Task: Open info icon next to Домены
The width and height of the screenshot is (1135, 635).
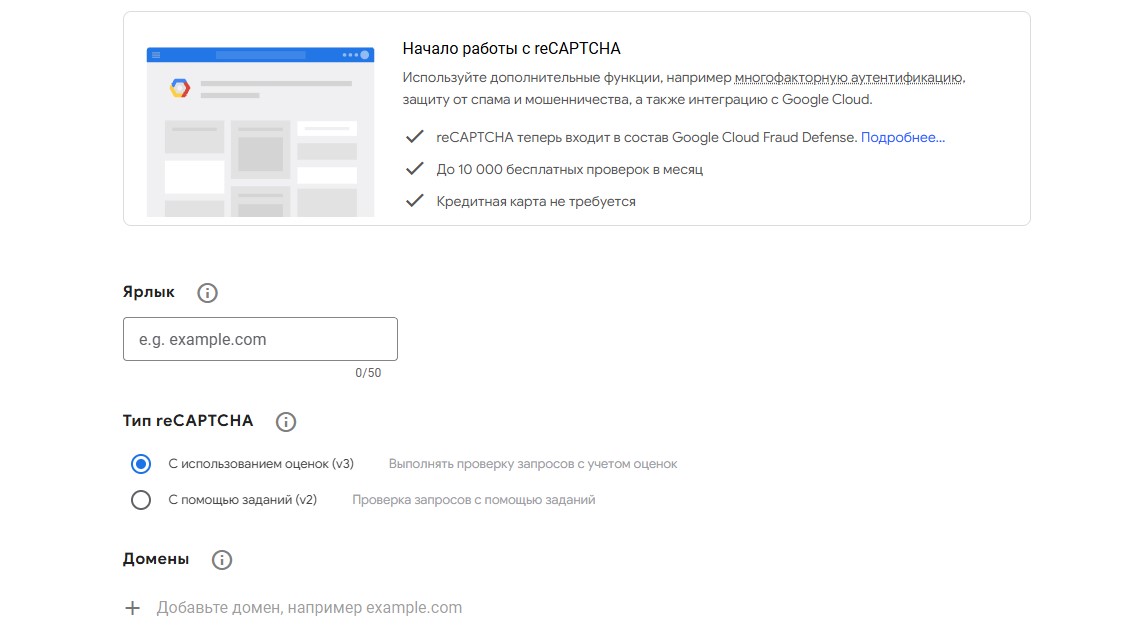Action: pos(221,560)
